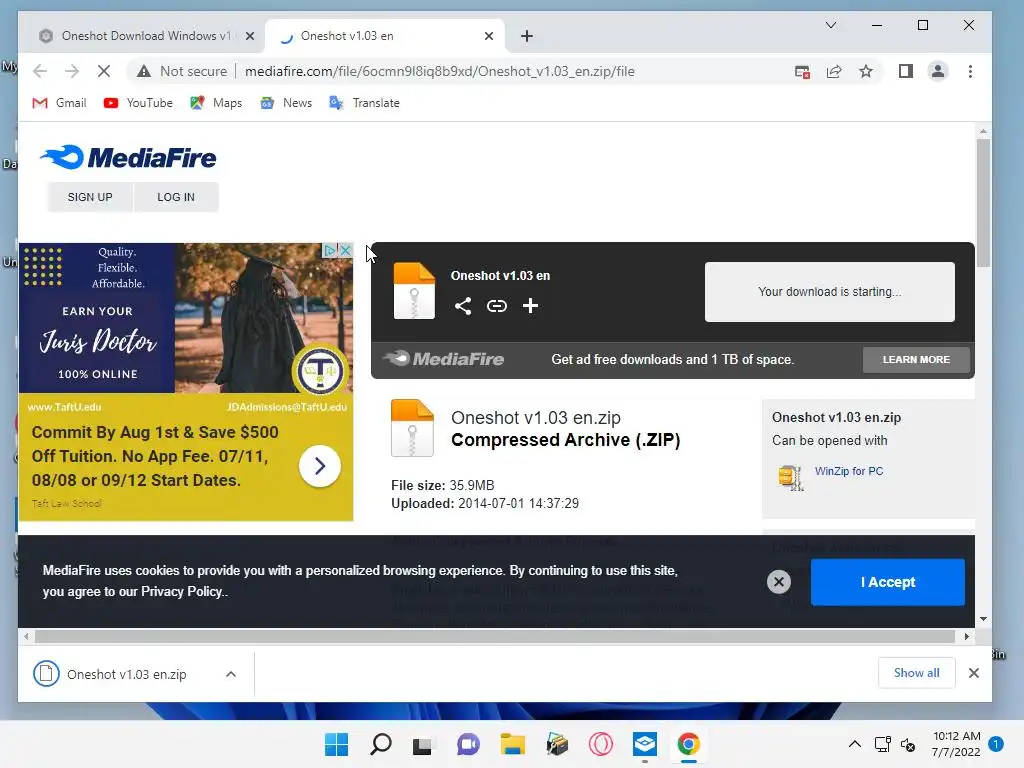Open the News bookmark
Image resolution: width=1024 pixels, height=768 pixels.
(x=286, y=103)
